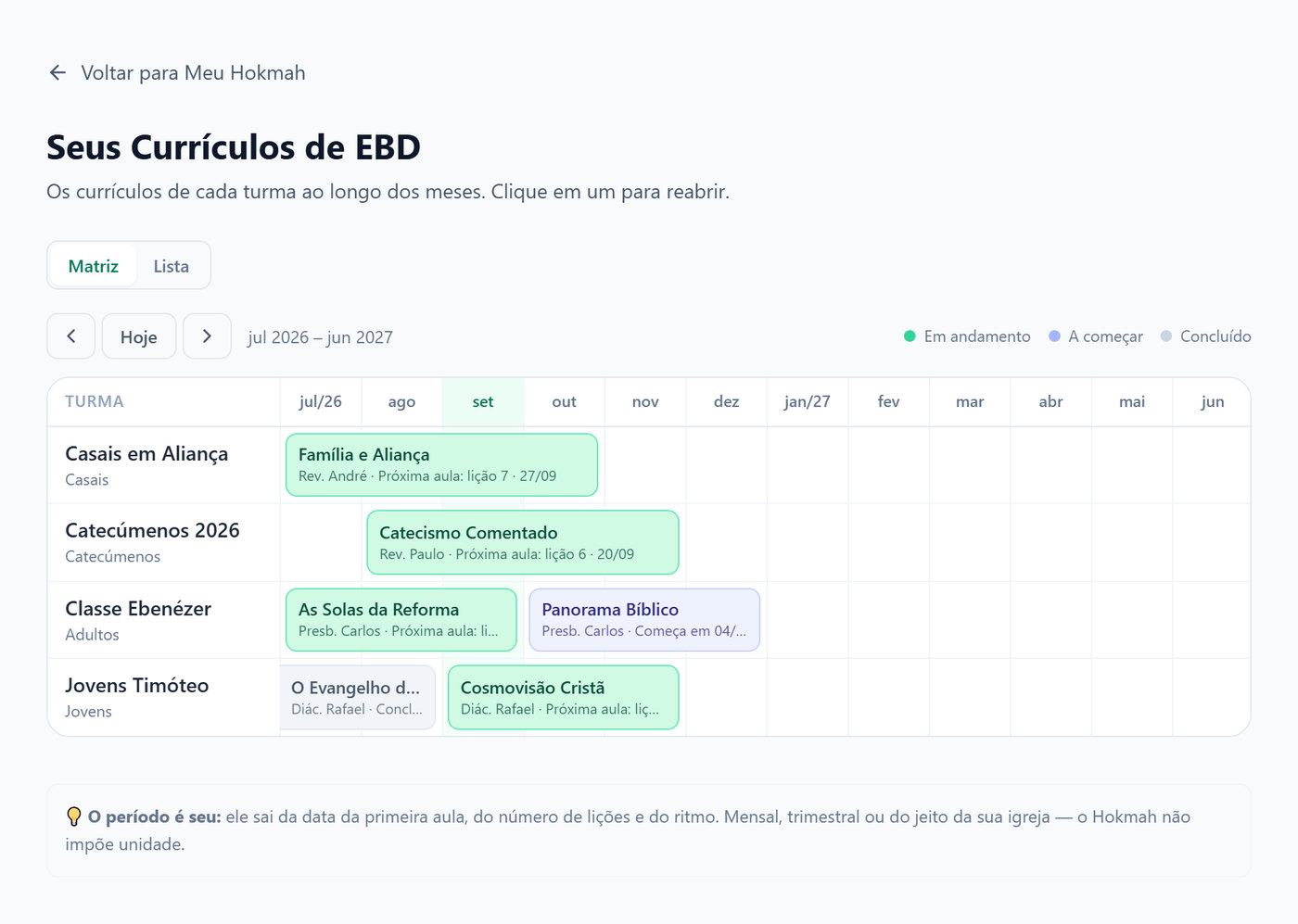Advance to next period with right chevron
The width and height of the screenshot is (1298, 924).
(207, 336)
